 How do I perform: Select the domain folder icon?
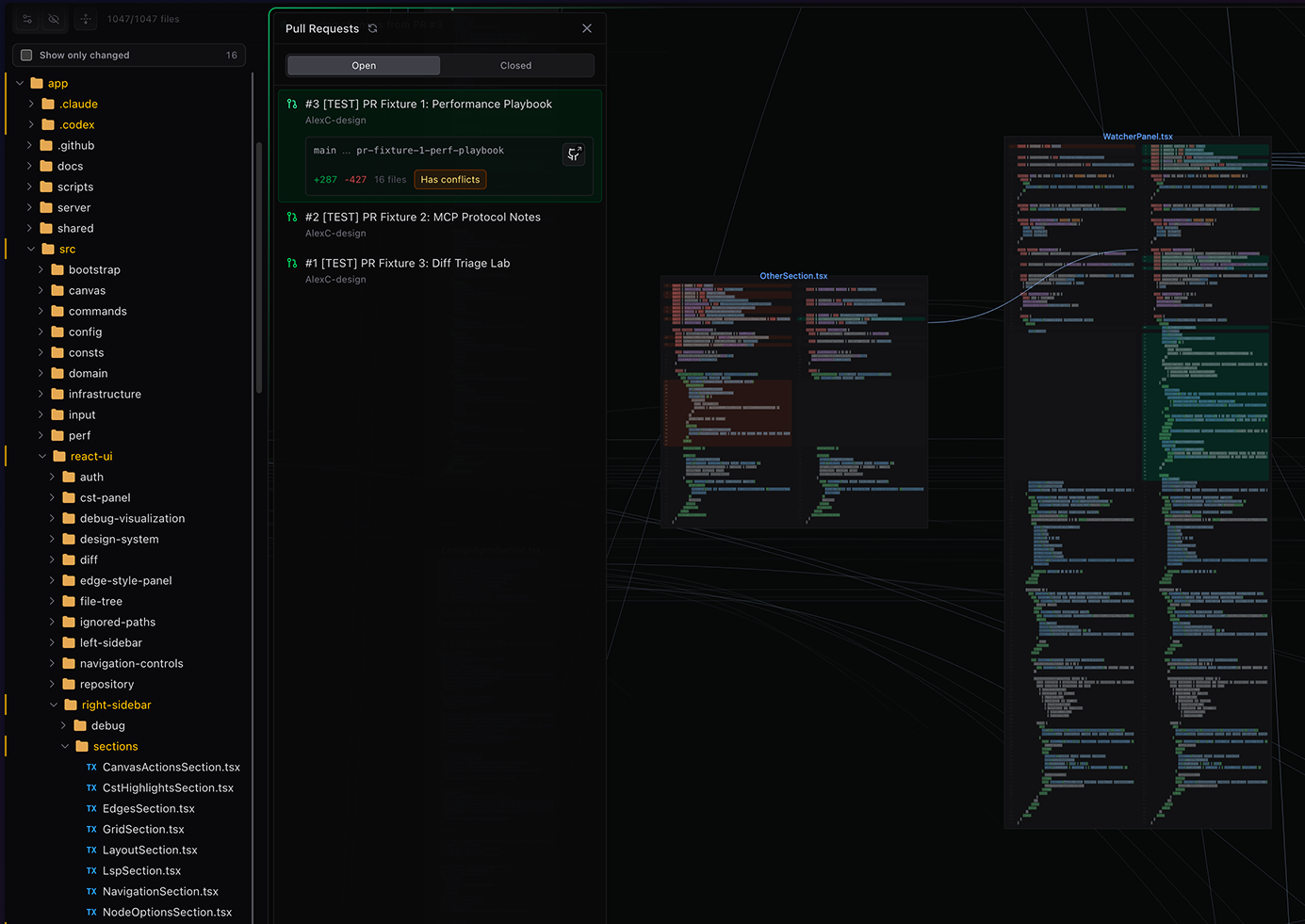pyautogui.click(x=57, y=373)
